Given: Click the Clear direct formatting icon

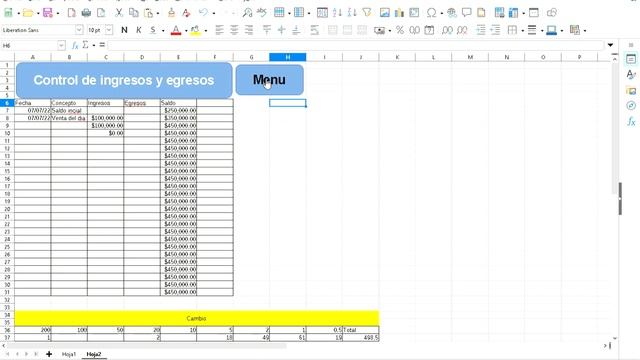Looking at the screenshot, I should point(186,13).
